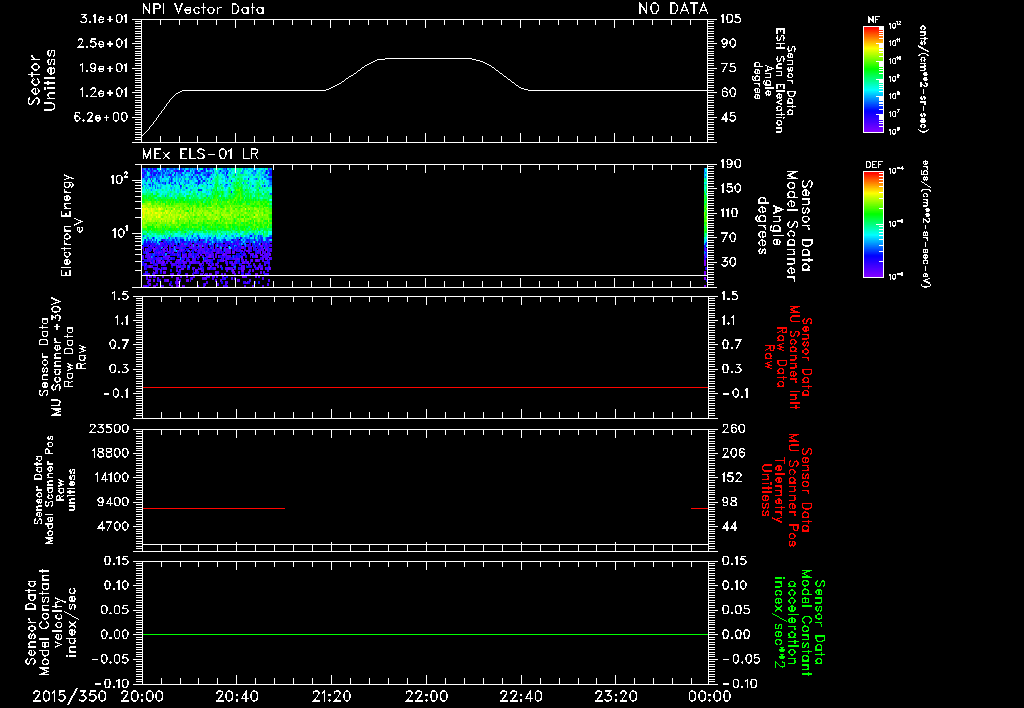The height and width of the screenshot is (708, 1024).
Task: Click the '1.2e+01' sector tick label
Action: click(104, 93)
